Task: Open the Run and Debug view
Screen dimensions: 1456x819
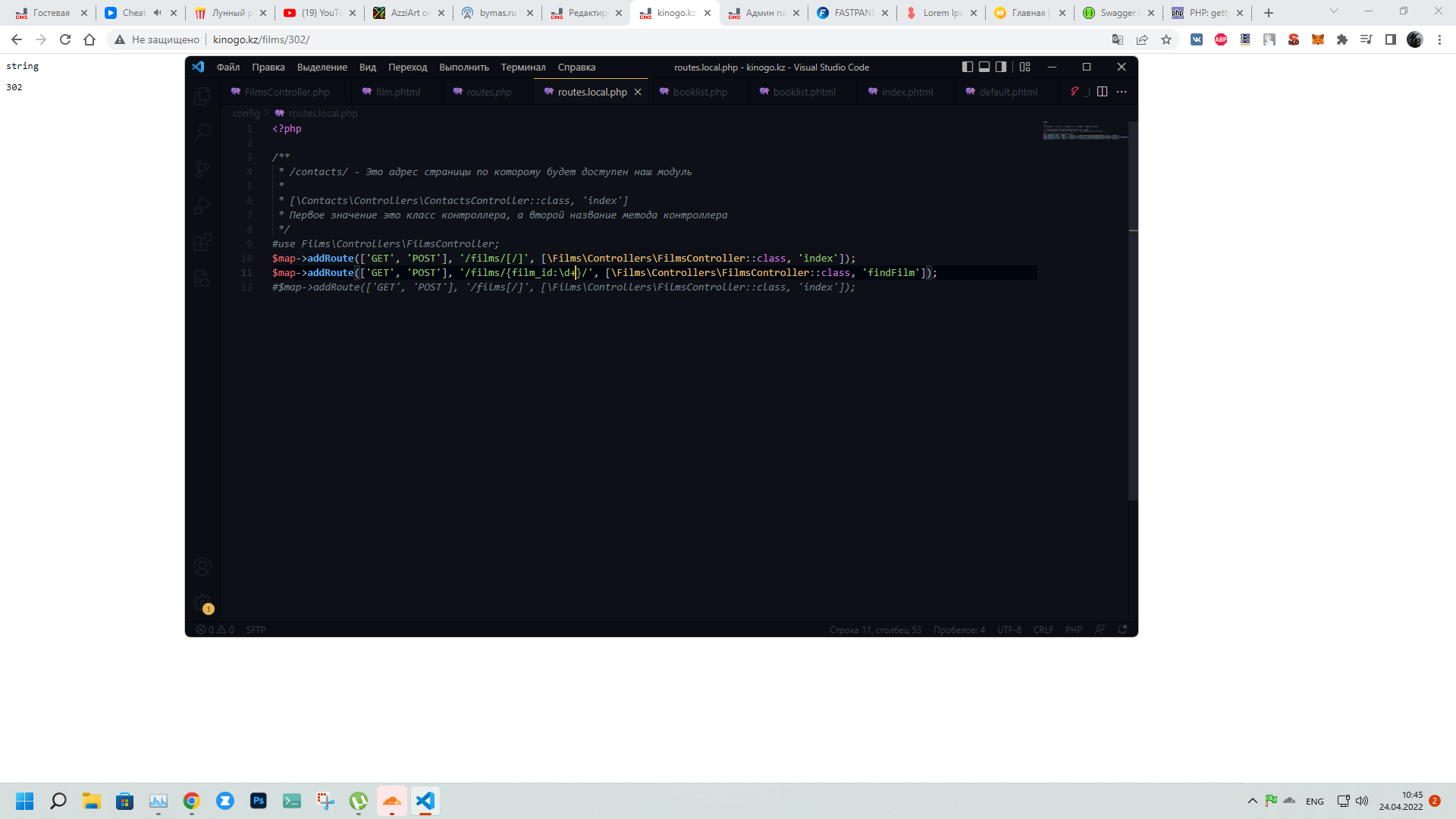Action: (202, 206)
